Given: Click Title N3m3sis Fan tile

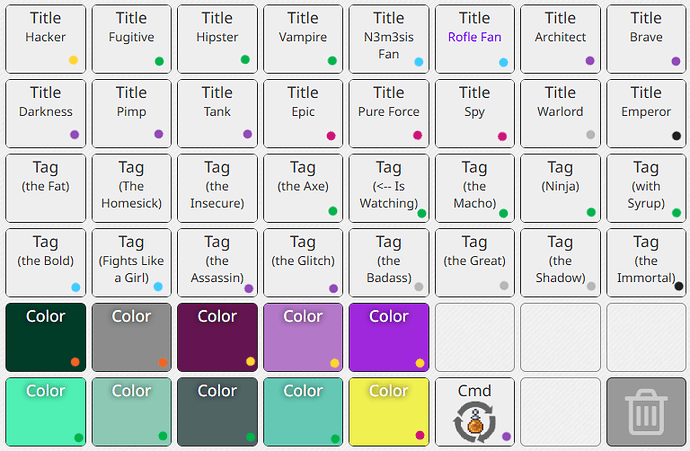Looking at the screenshot, I should coord(389,39).
